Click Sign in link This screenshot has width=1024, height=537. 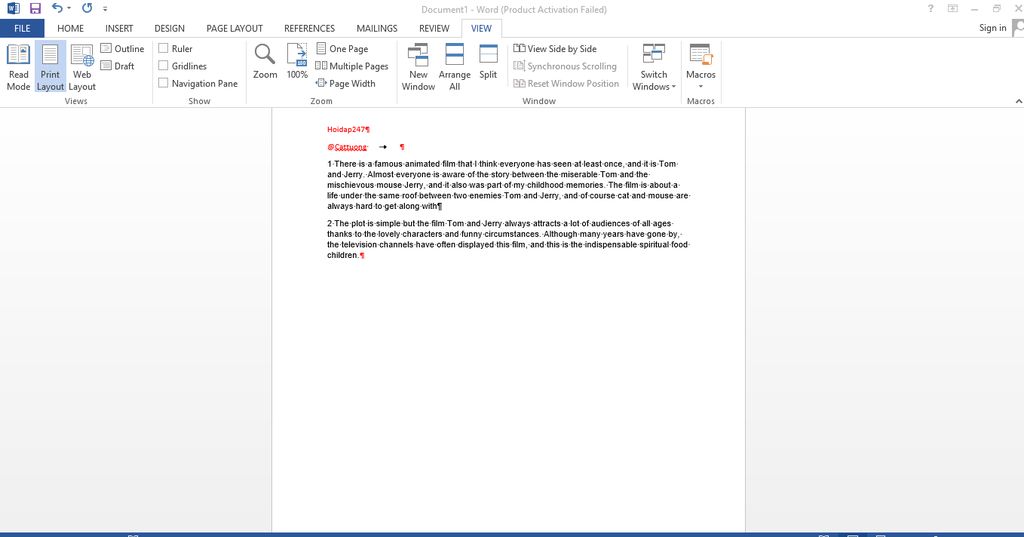(992, 27)
